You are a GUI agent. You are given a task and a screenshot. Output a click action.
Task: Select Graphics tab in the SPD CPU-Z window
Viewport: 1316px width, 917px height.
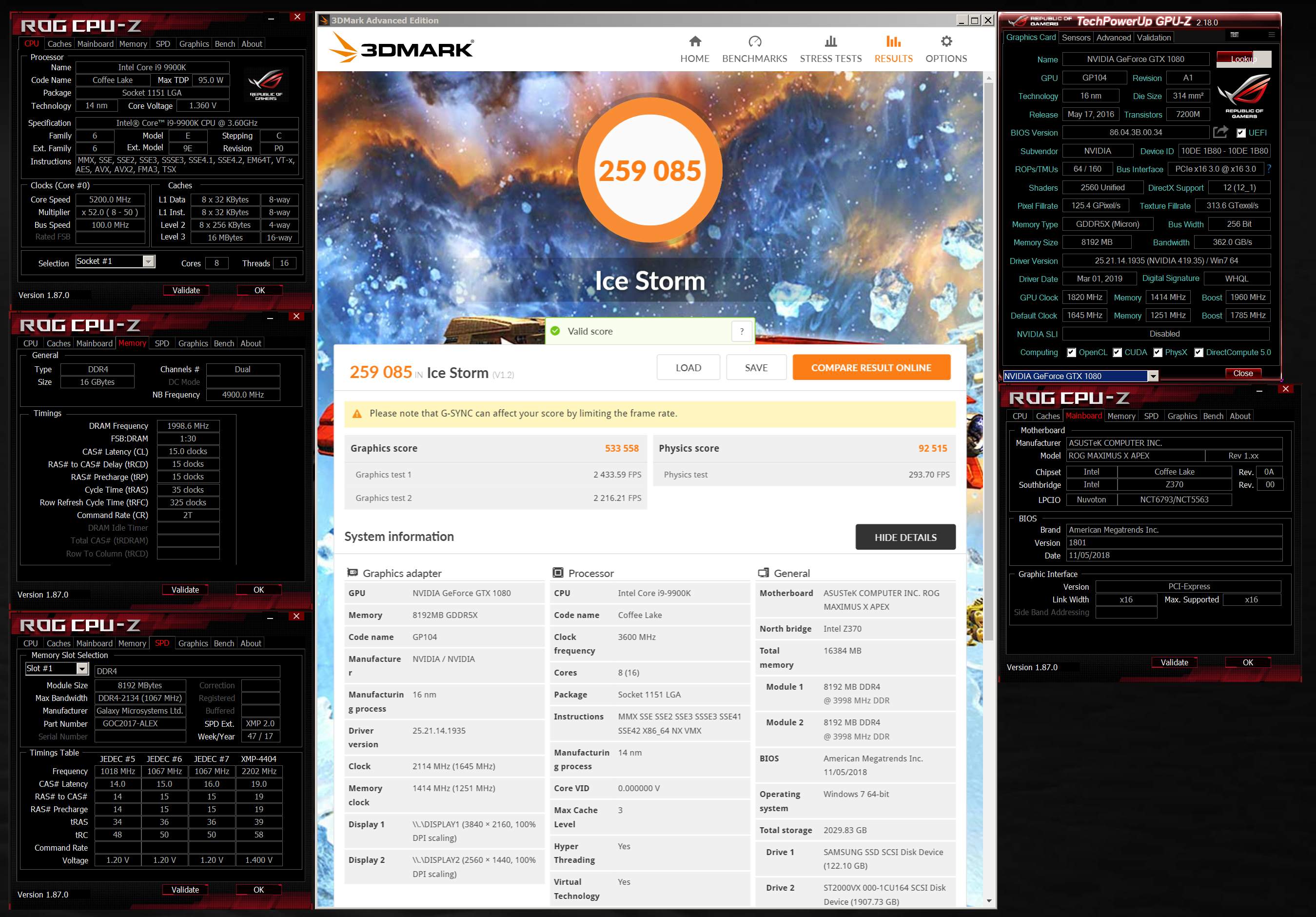tap(193, 643)
